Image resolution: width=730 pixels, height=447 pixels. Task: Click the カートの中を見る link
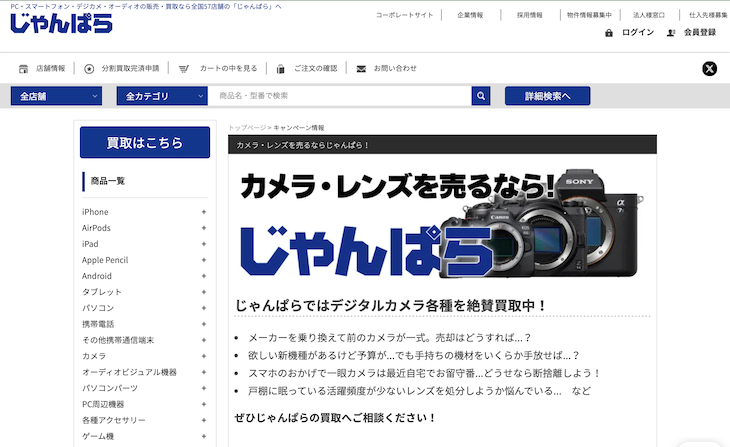(228, 68)
